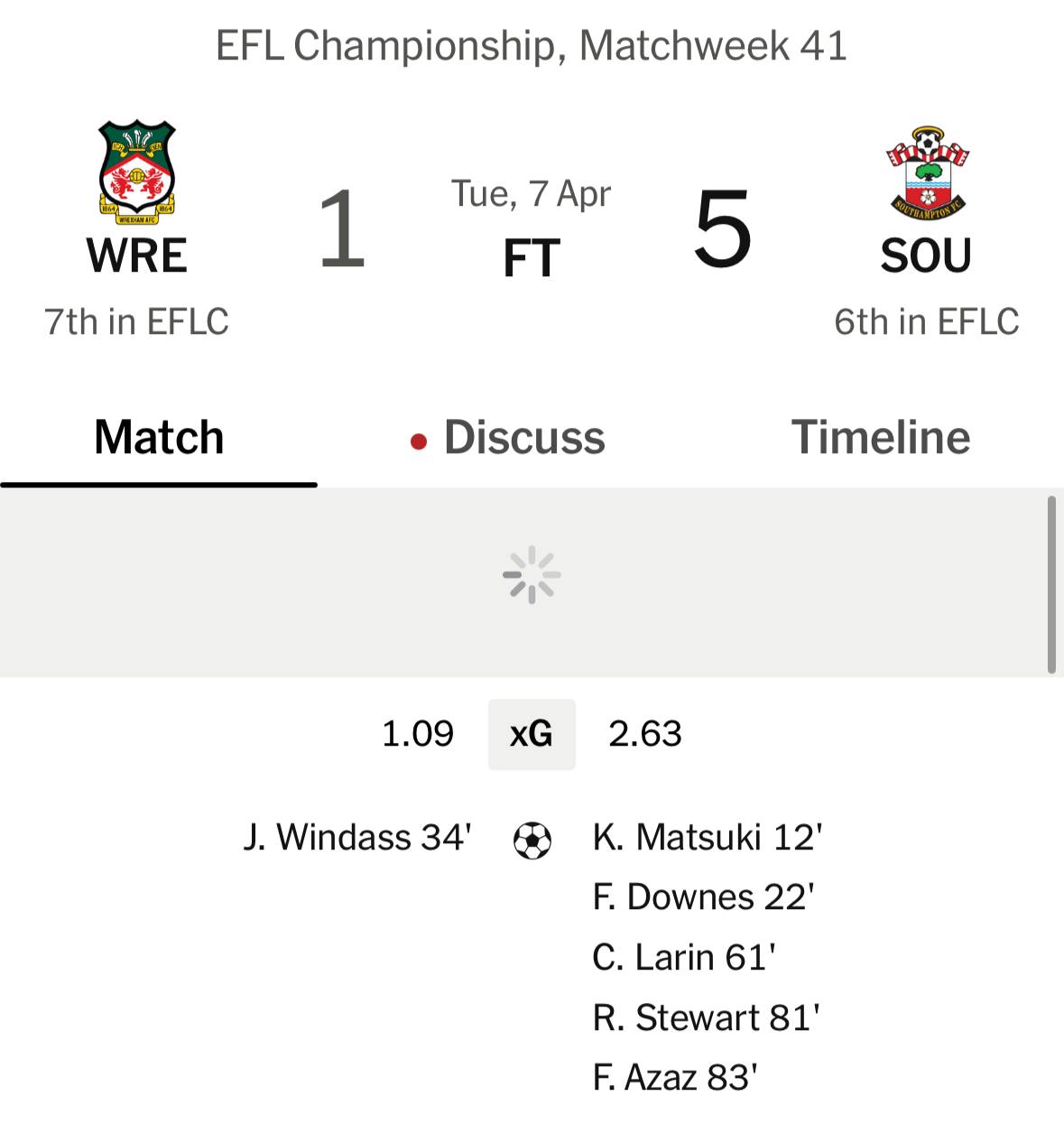This screenshot has height=1124, width=1064.
Task: Select the WRE team abbreviation
Action: pyautogui.click(x=137, y=255)
